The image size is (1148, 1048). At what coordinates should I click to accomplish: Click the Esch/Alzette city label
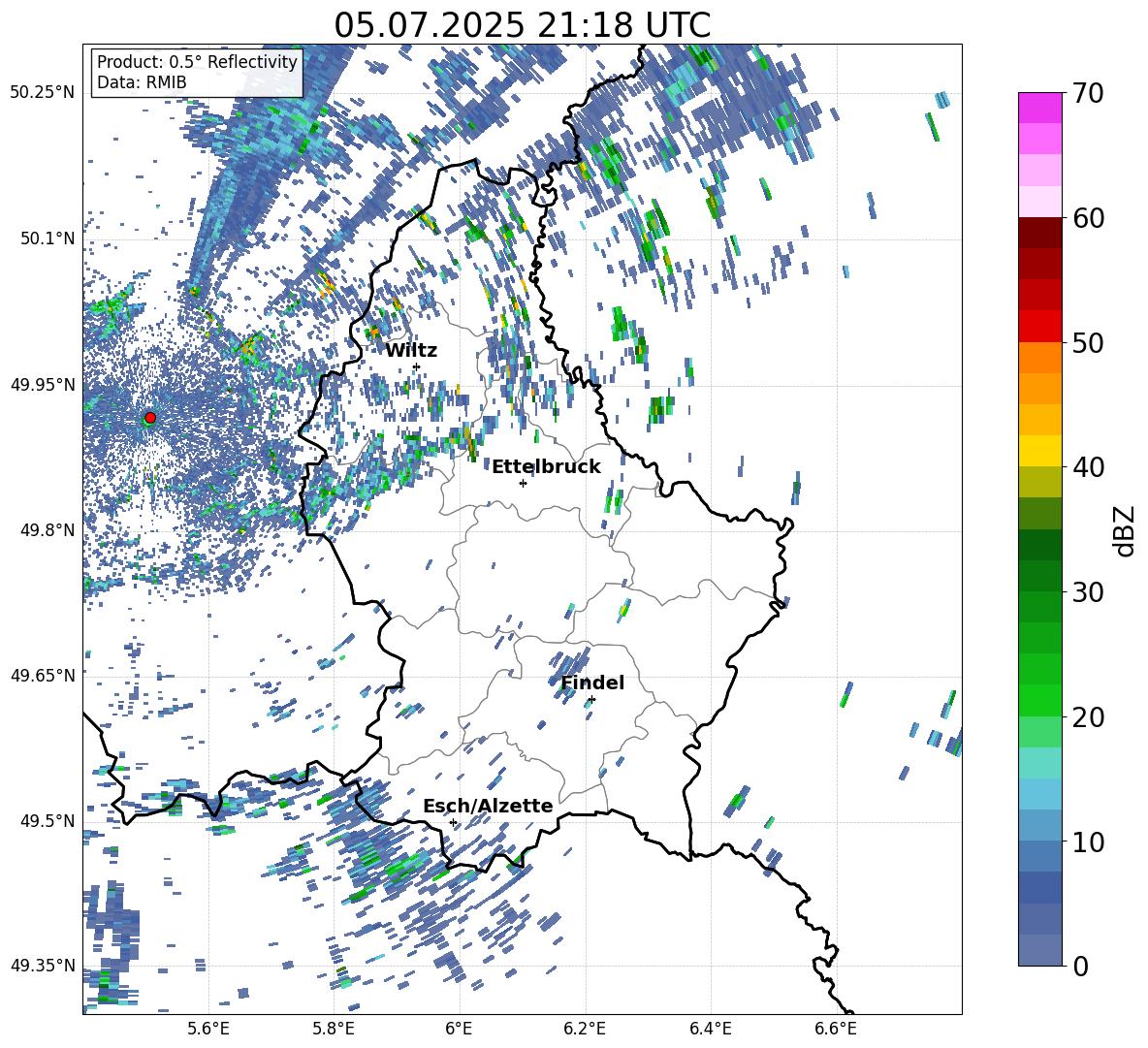(x=488, y=806)
